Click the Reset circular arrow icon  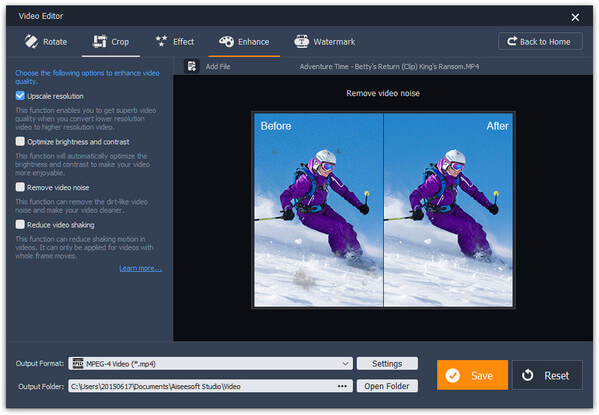[528, 375]
